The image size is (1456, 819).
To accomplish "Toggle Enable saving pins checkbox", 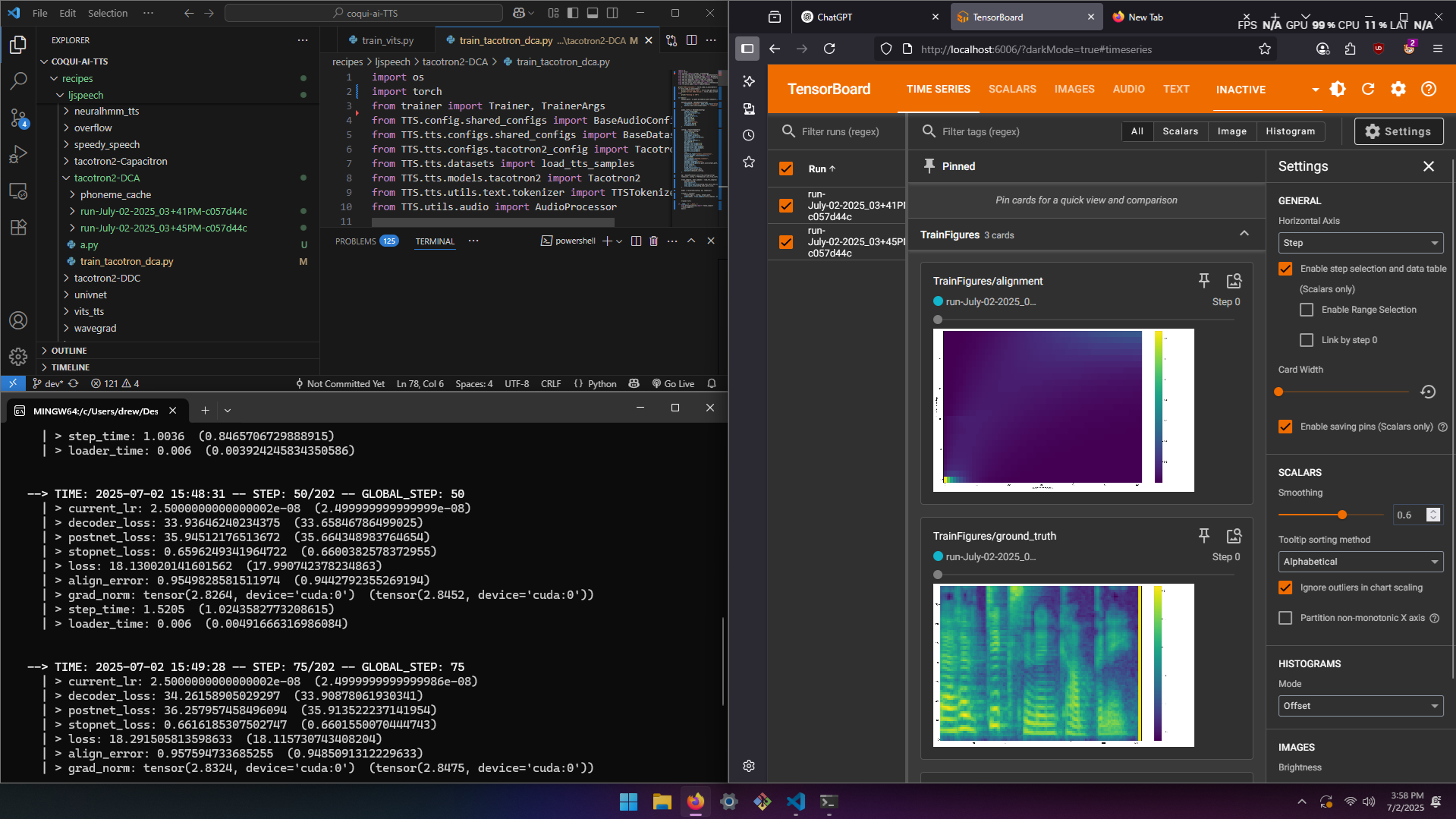I will tap(1285, 427).
